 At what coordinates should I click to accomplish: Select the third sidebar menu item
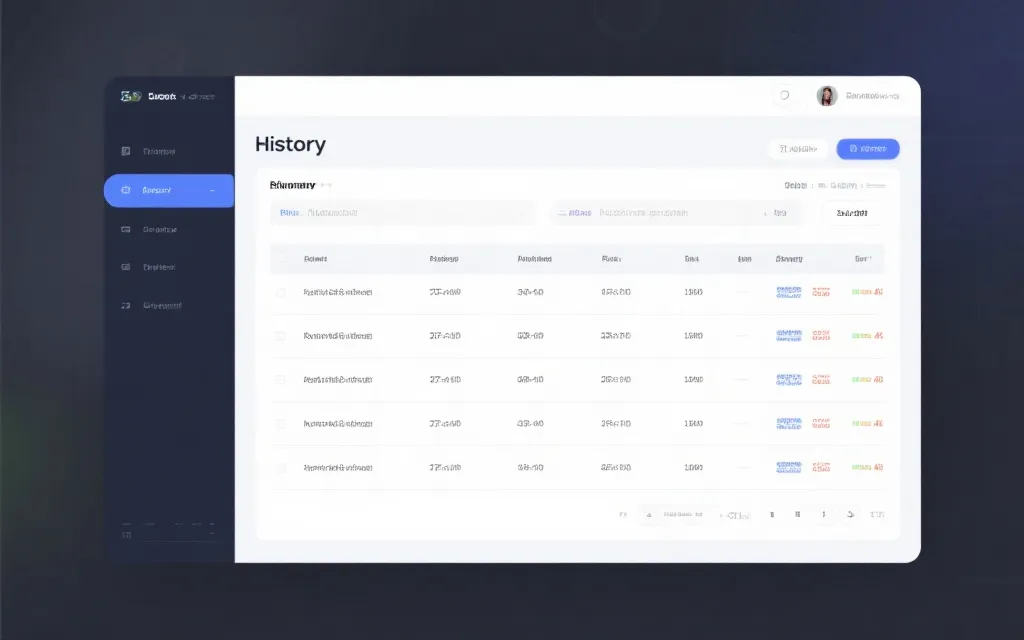[x=159, y=229]
